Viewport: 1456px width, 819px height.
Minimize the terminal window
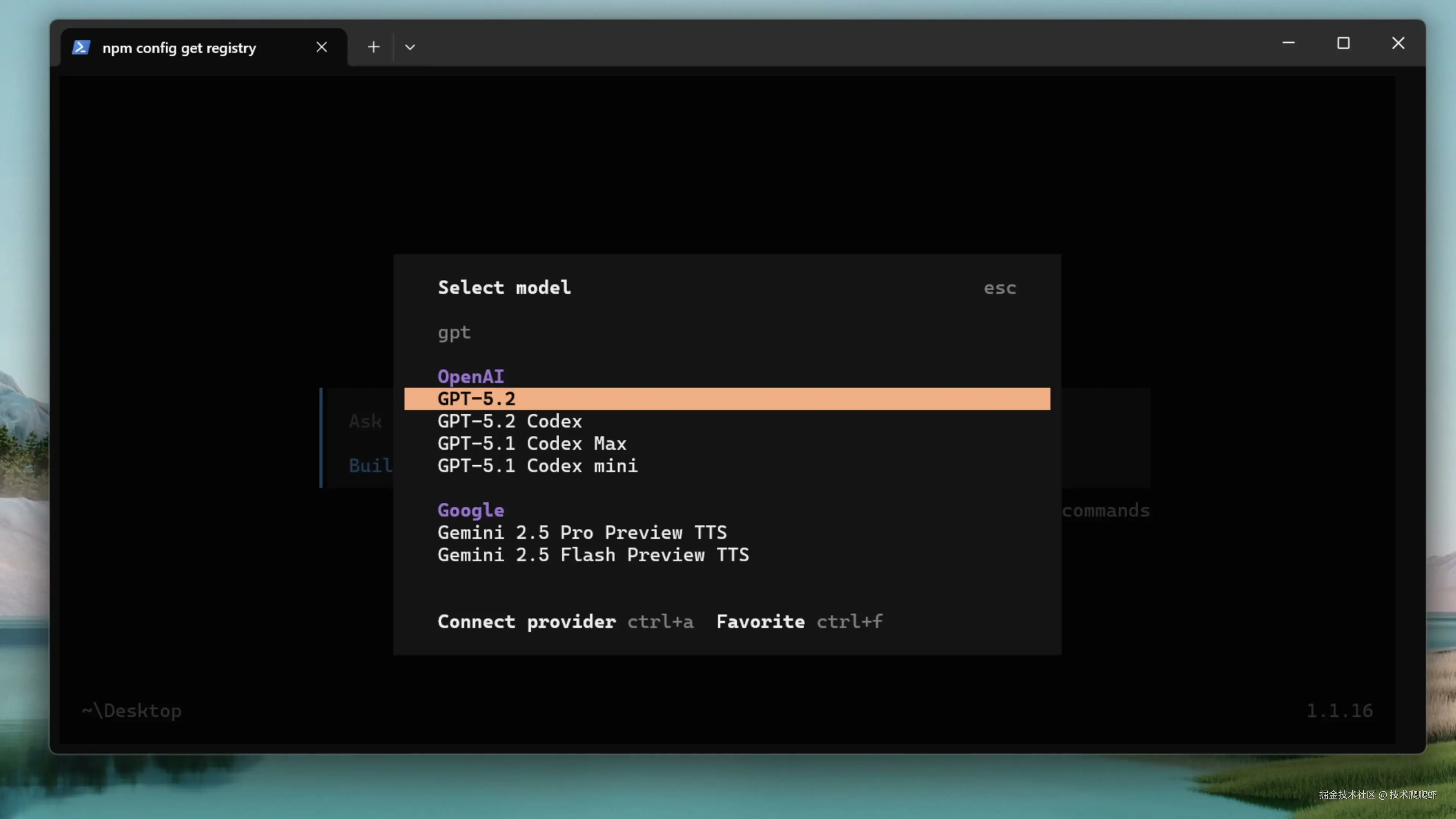tap(1288, 43)
